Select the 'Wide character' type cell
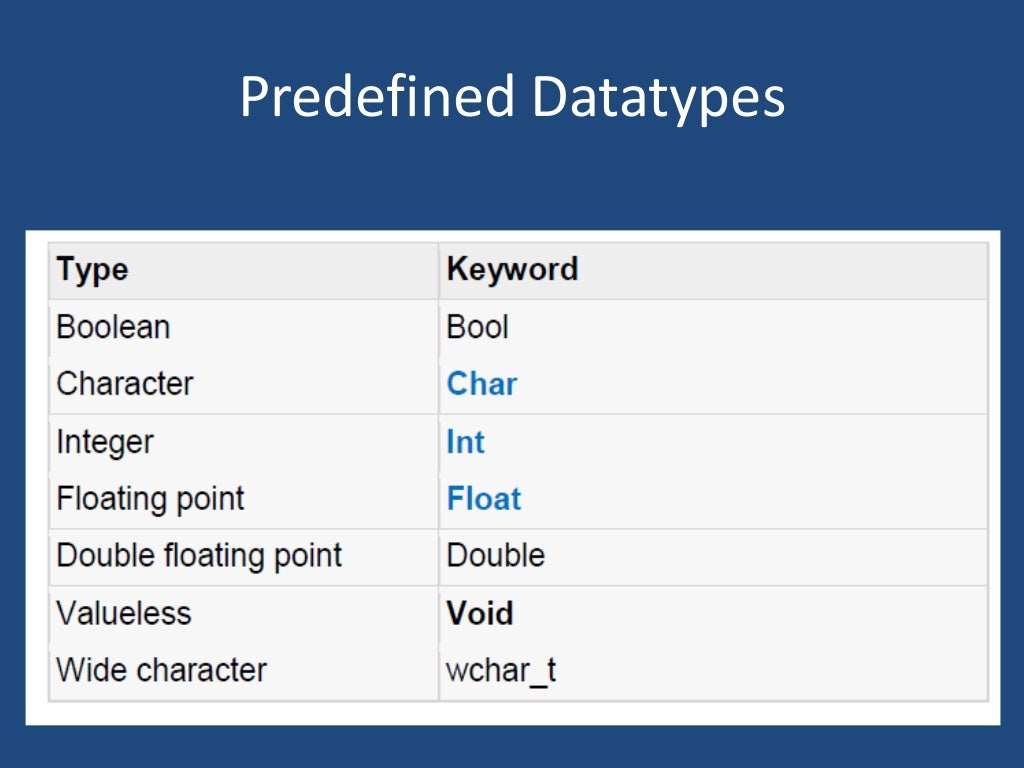The height and width of the screenshot is (768, 1024). (x=161, y=670)
